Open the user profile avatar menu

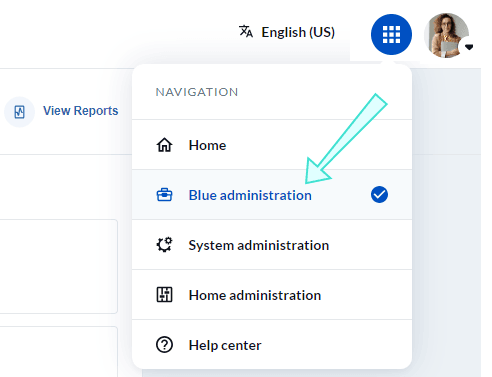(447, 35)
